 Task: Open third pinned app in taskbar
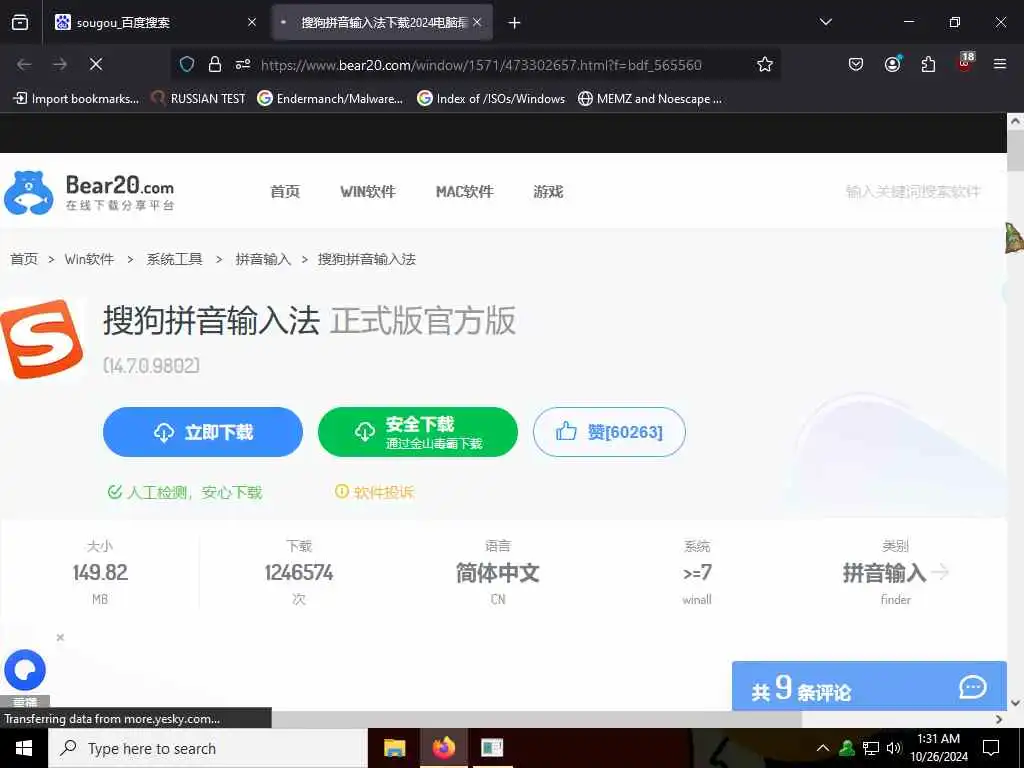492,748
